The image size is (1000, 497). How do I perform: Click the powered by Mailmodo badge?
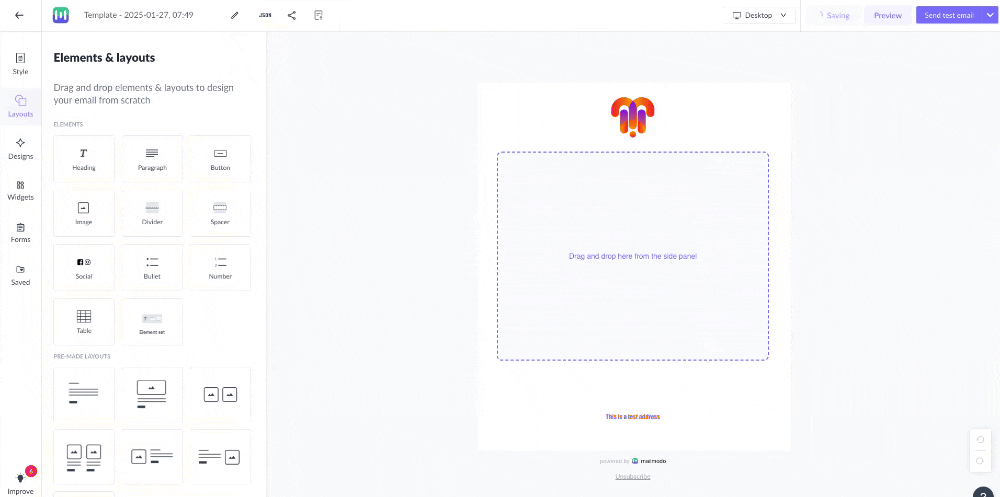pos(633,461)
